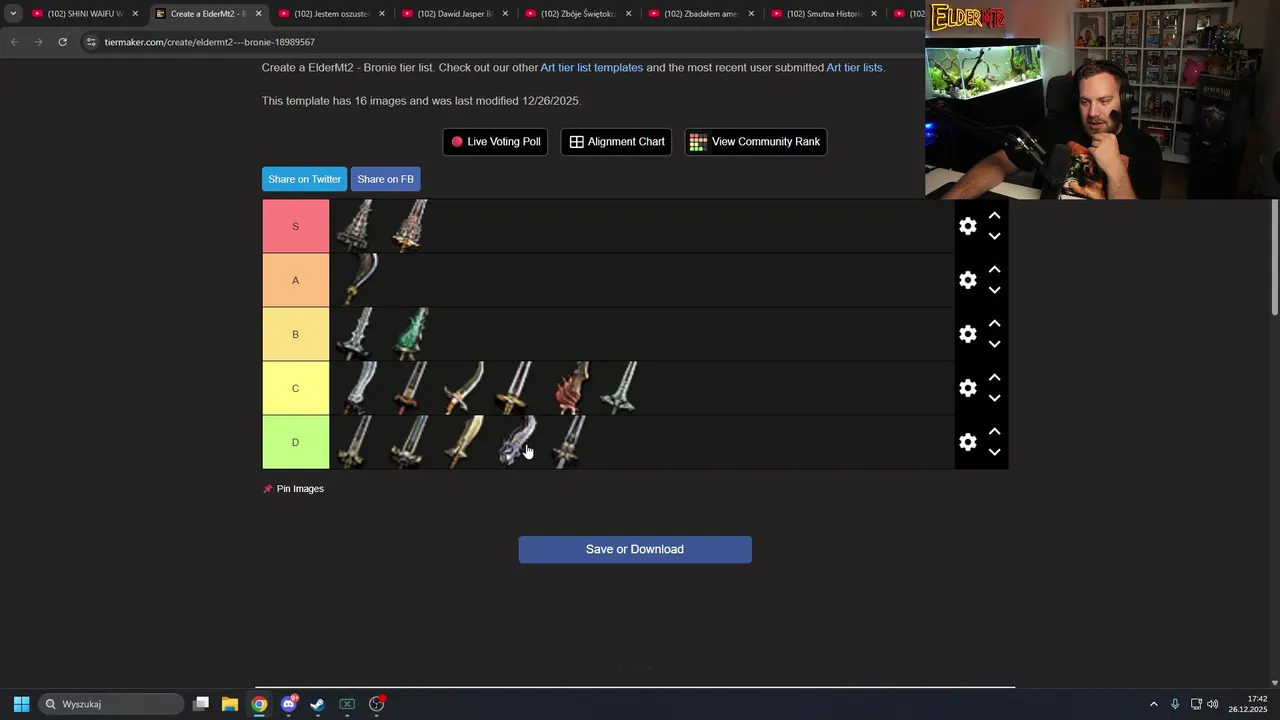Move C tier row down with arrow
Image resolution: width=1280 pixels, height=720 pixels.
point(994,398)
